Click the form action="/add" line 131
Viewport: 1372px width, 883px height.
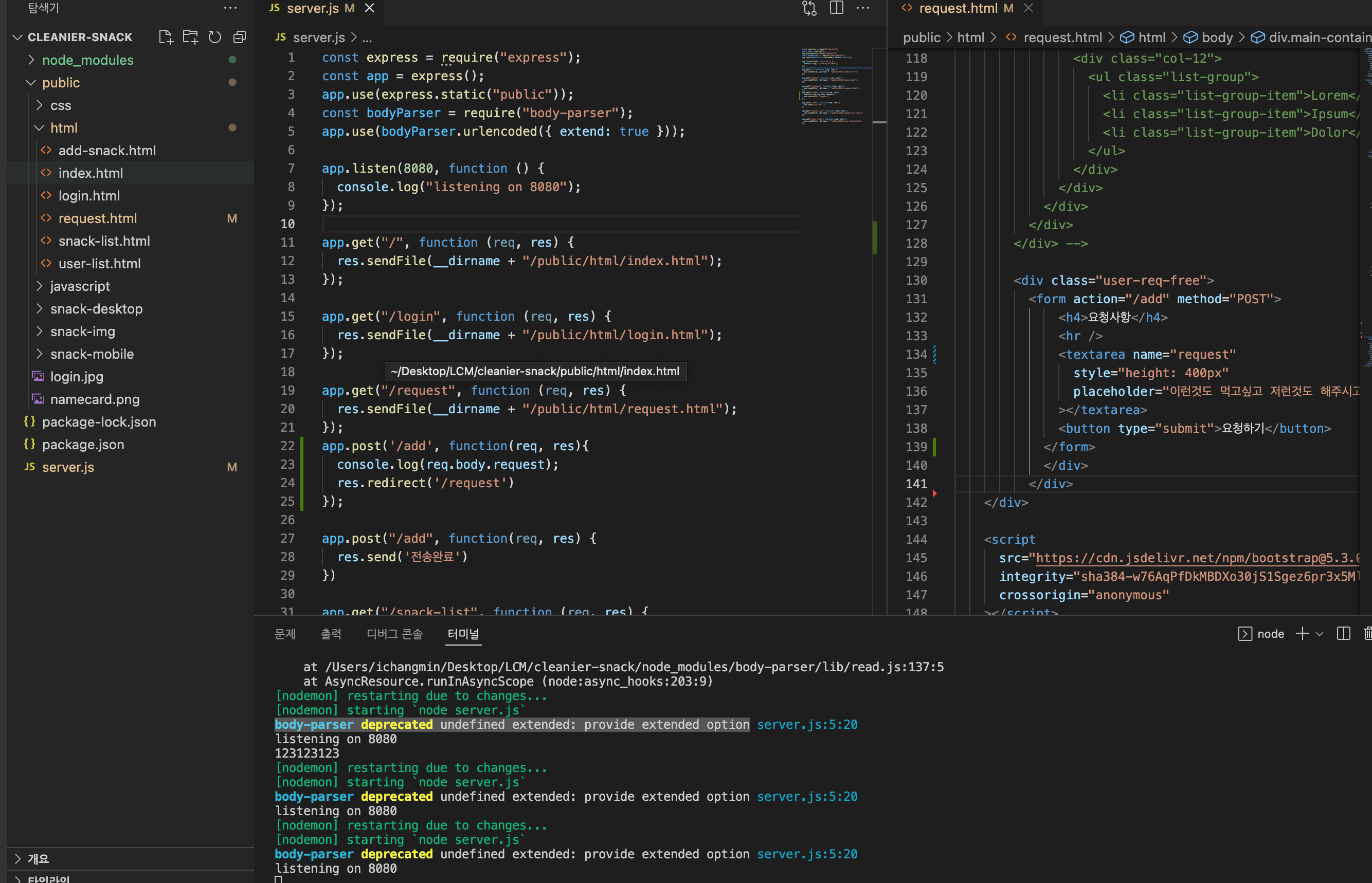(1154, 299)
